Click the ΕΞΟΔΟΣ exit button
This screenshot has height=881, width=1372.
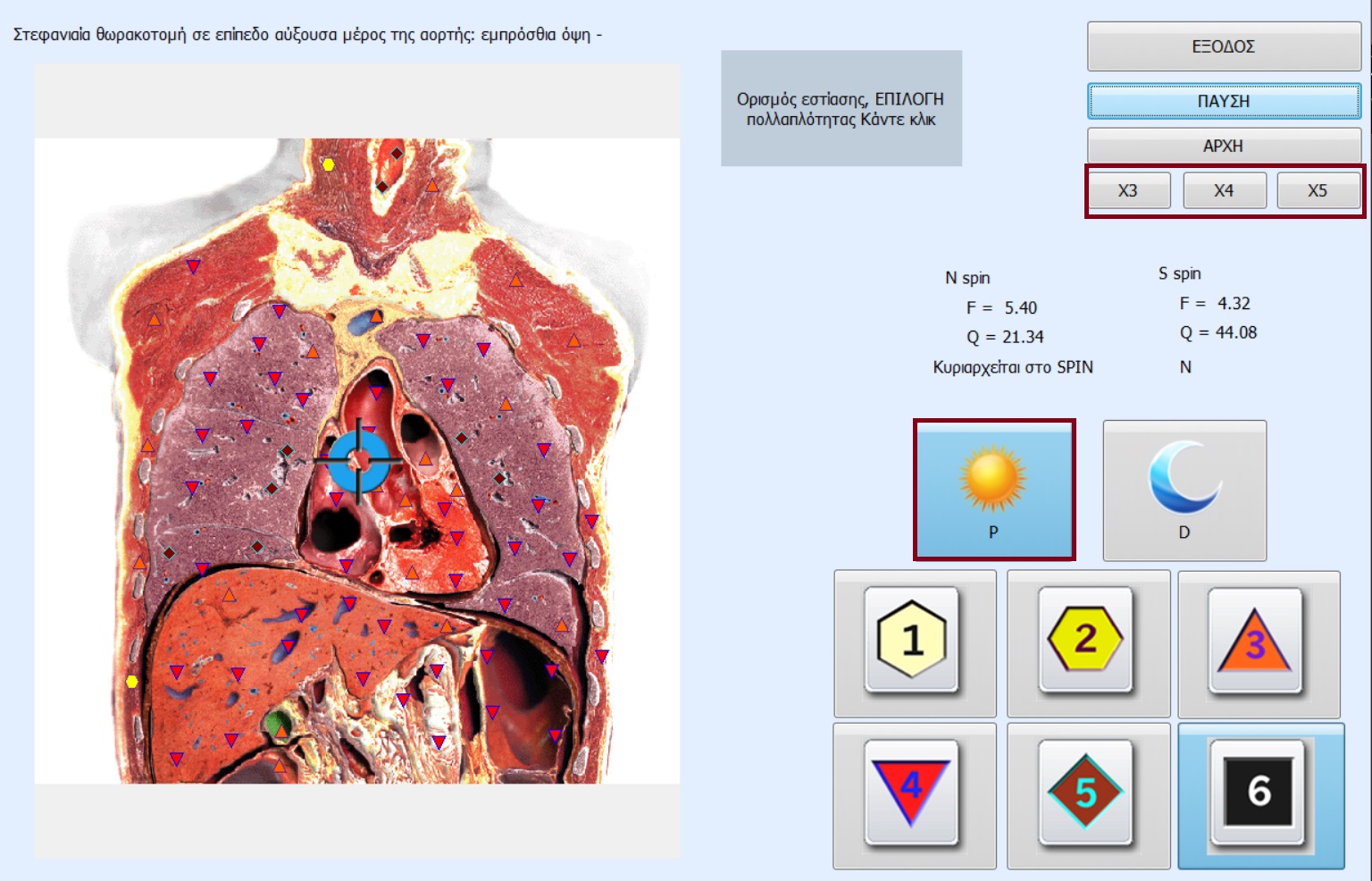[1224, 46]
